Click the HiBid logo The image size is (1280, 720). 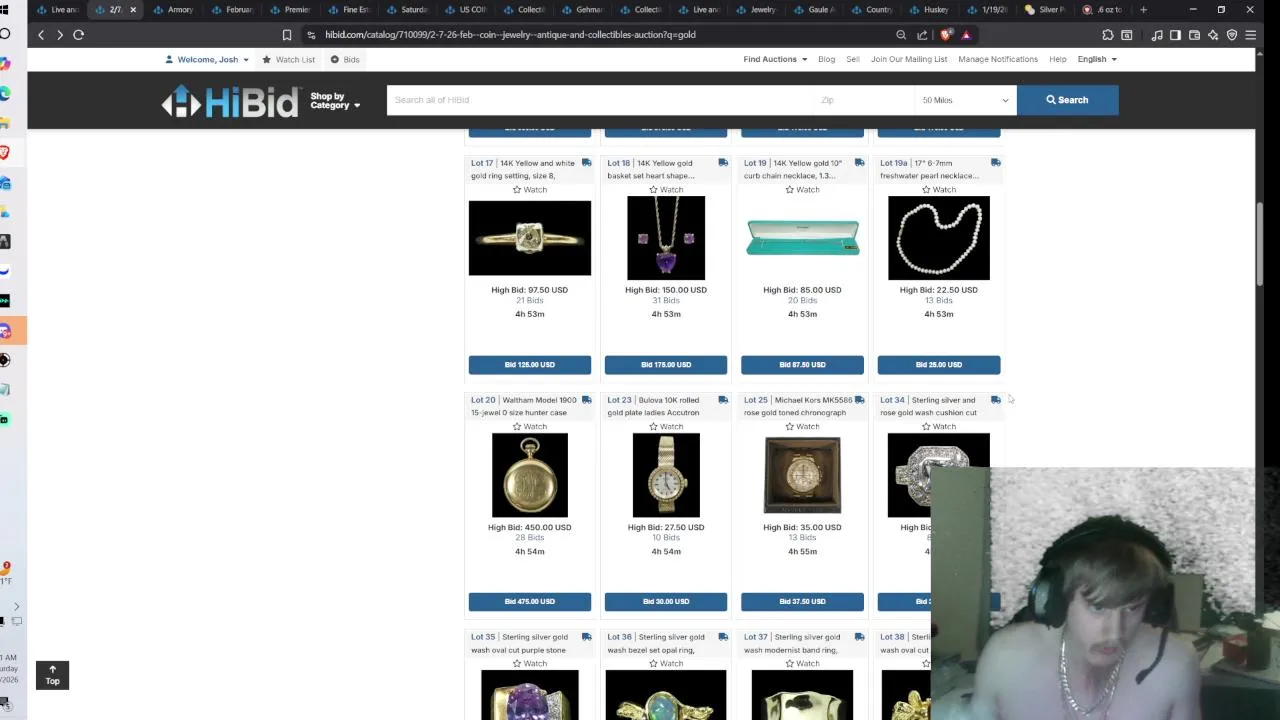coord(230,101)
